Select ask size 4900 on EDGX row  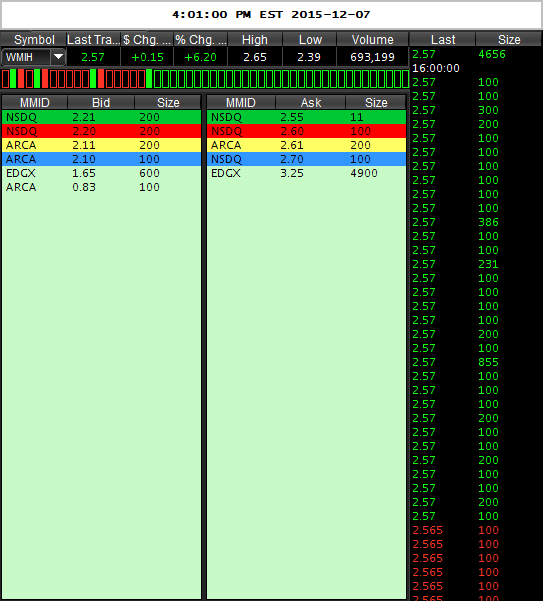coord(364,173)
